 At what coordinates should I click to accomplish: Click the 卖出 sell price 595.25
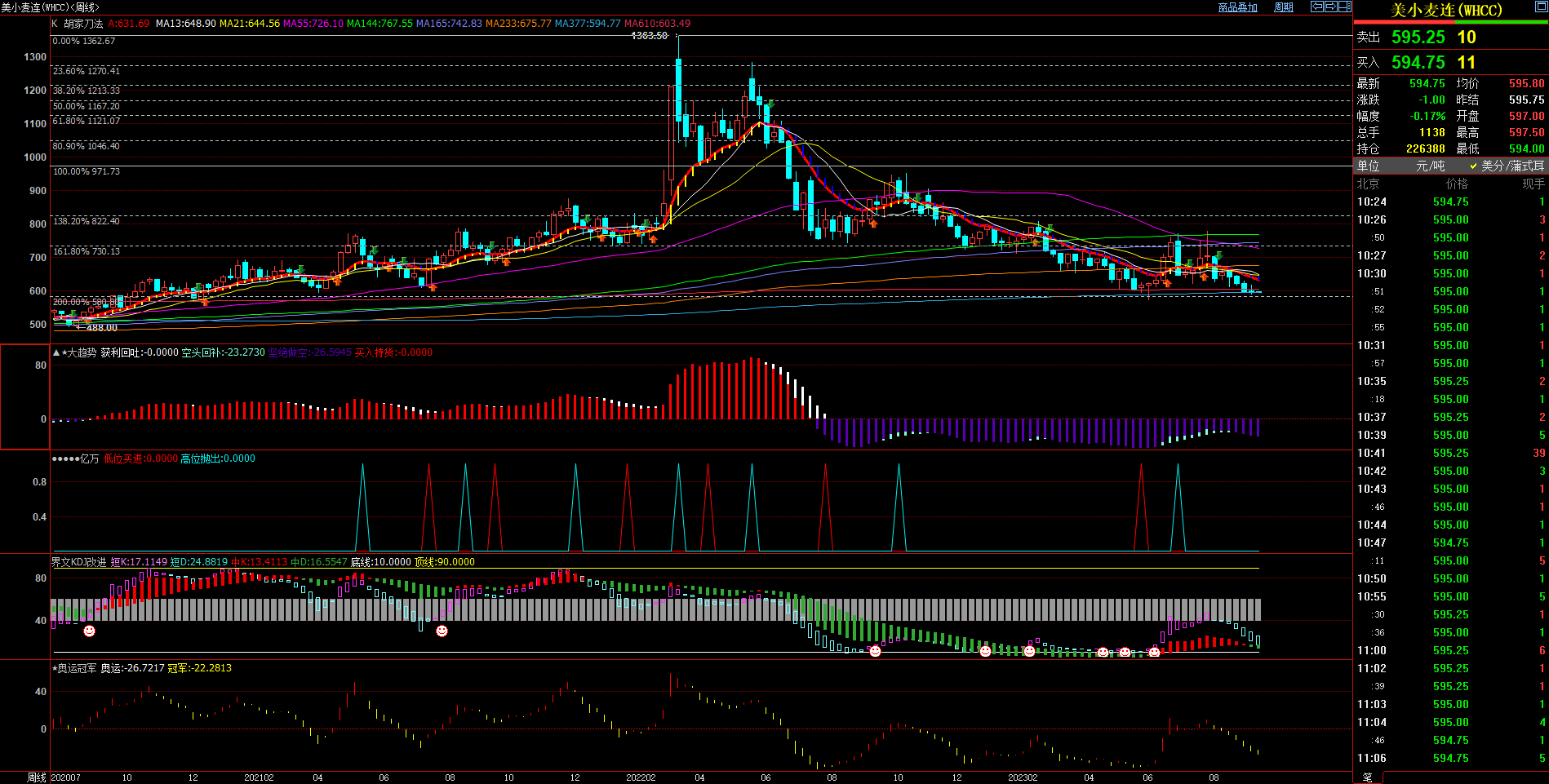(x=1418, y=37)
